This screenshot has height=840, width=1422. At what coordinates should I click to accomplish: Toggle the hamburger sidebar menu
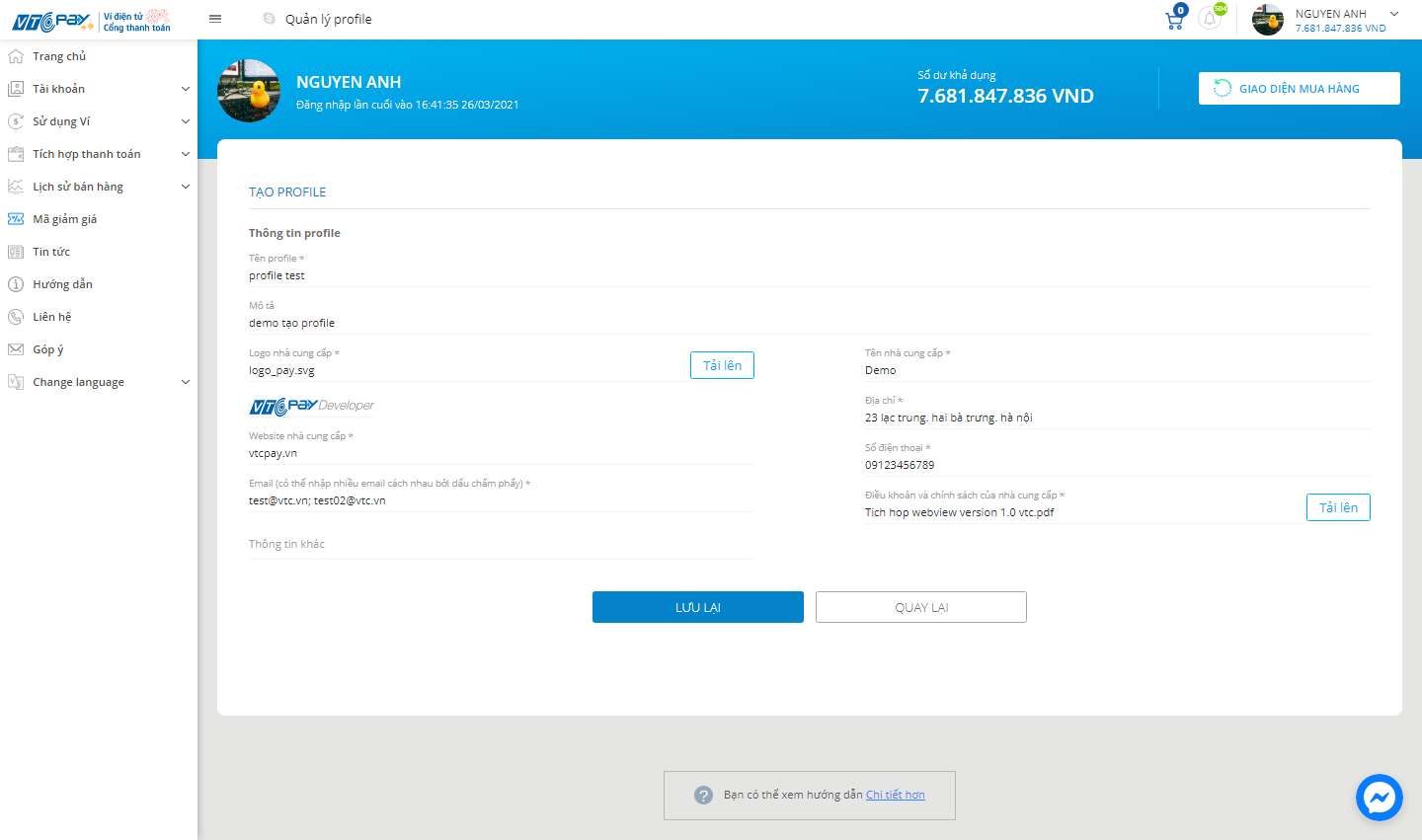coord(215,19)
